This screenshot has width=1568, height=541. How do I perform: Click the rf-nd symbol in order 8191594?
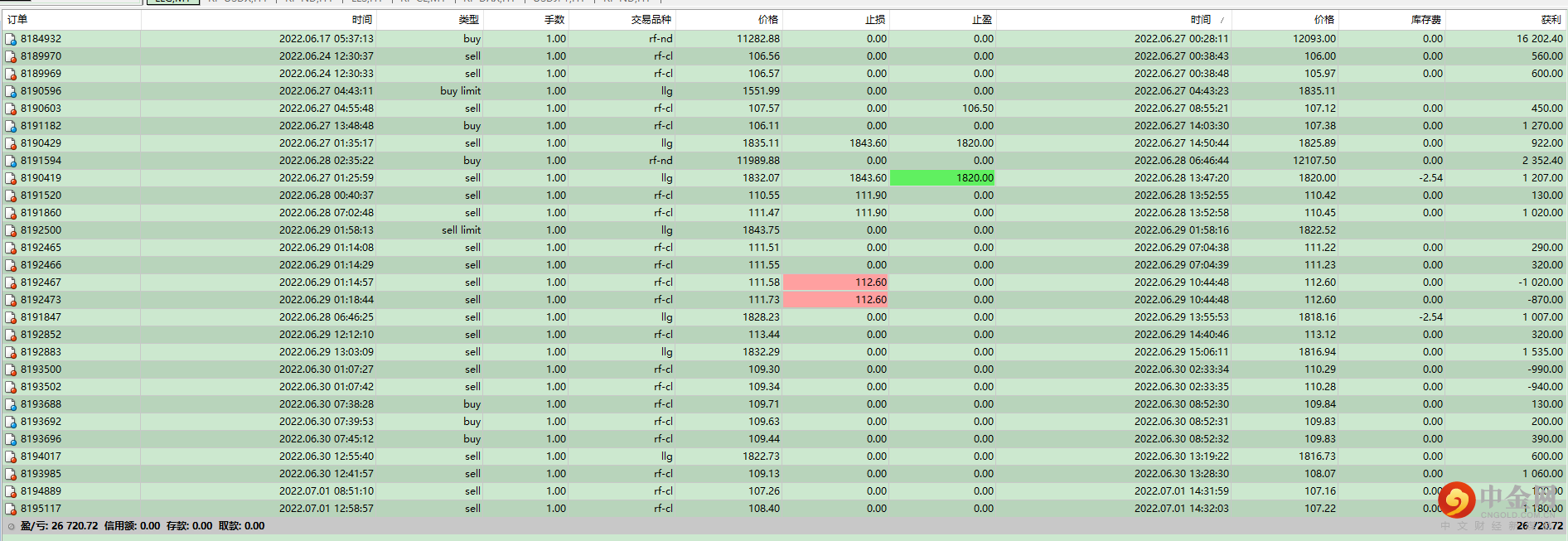coord(661,161)
